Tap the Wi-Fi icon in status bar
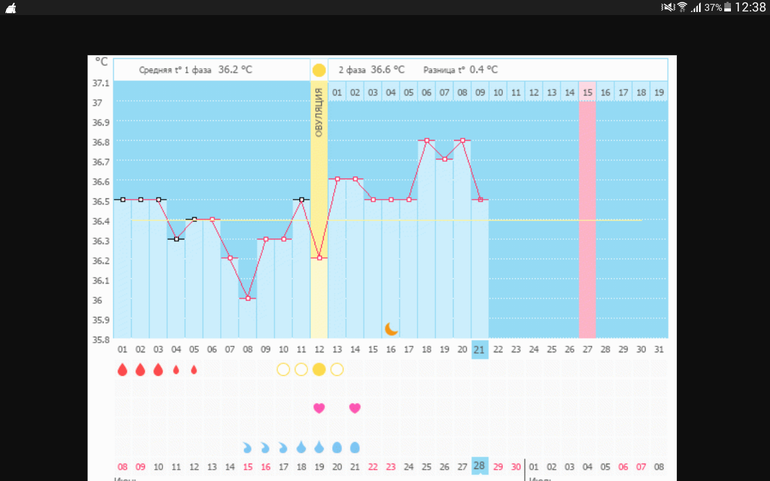Screen dimensions: 770x481 [x=682, y=7]
